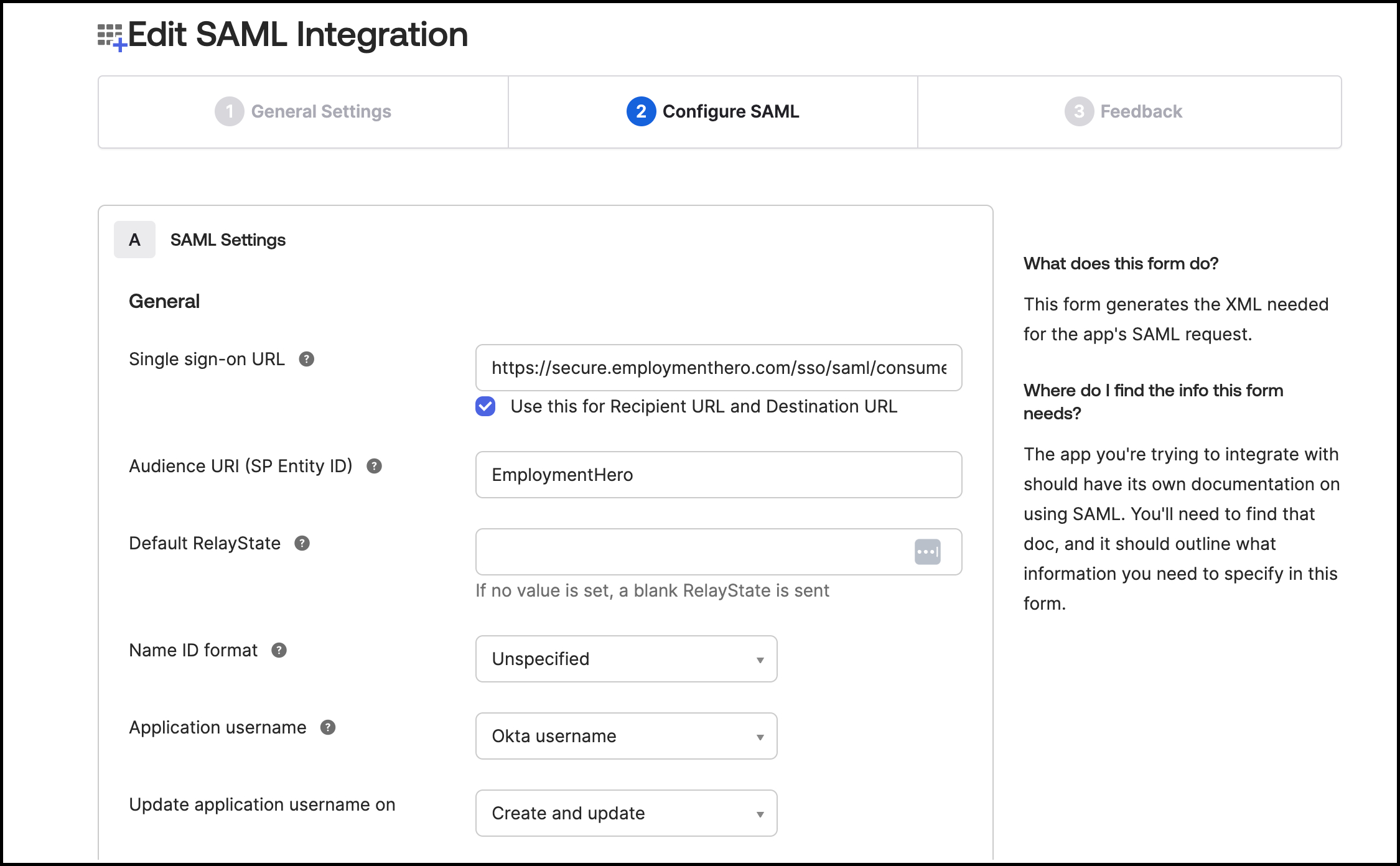The height and width of the screenshot is (866, 1400).
Task: Click the Audience URI EmploymentHero field
Action: [x=718, y=475]
